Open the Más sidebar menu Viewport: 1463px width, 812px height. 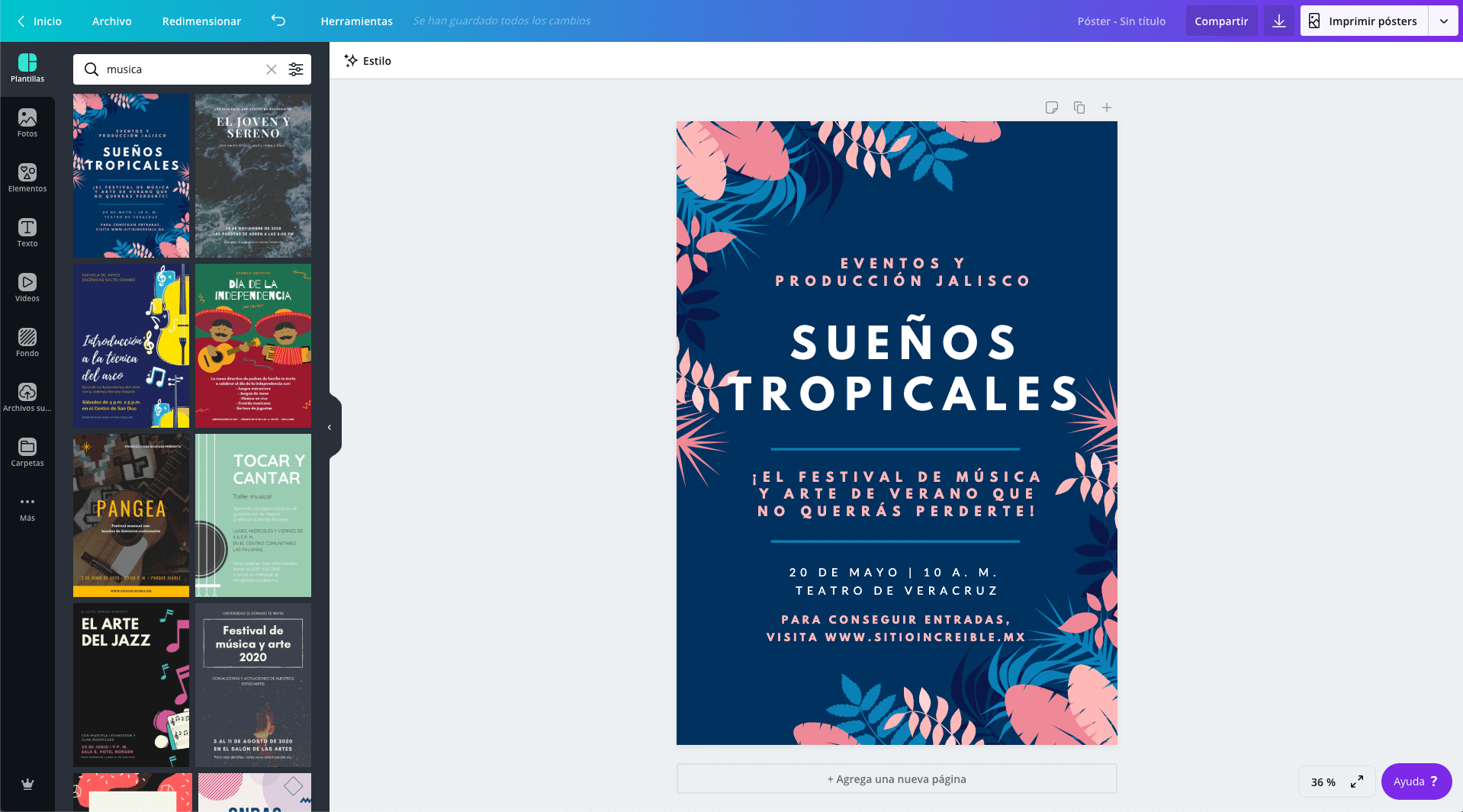click(x=27, y=507)
